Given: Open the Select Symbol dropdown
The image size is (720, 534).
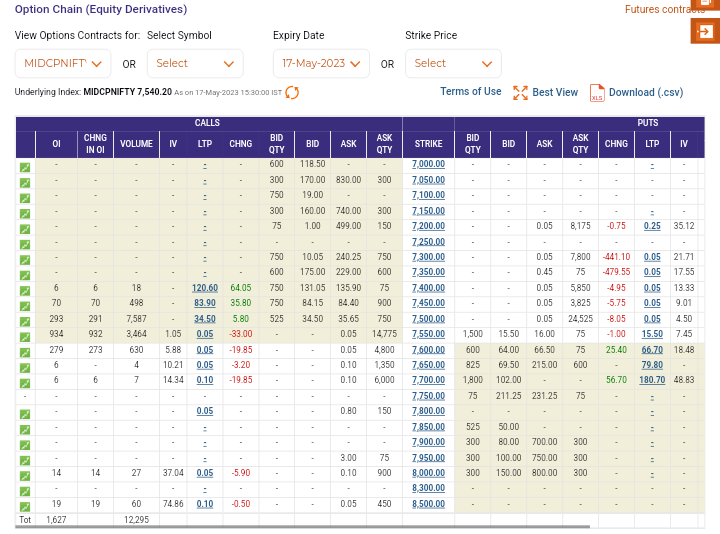Looking at the screenshot, I should click(195, 63).
